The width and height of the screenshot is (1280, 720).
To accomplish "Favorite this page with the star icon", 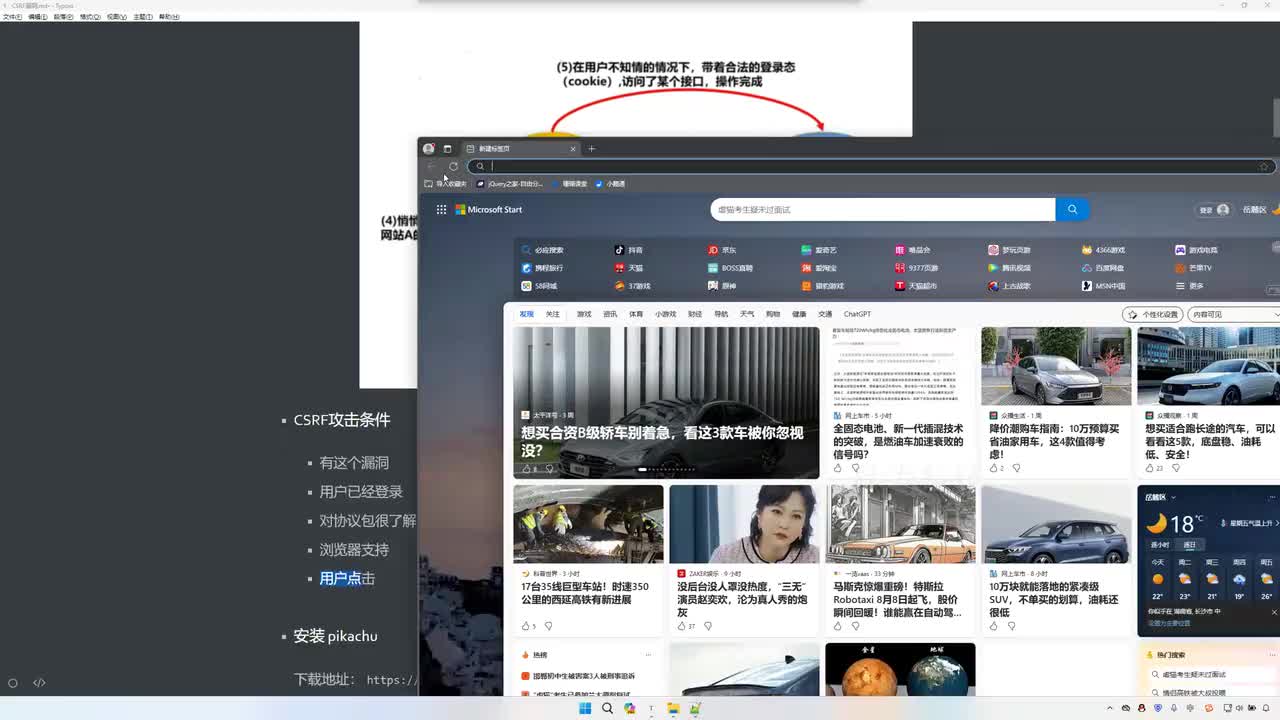I will click(x=1264, y=167).
